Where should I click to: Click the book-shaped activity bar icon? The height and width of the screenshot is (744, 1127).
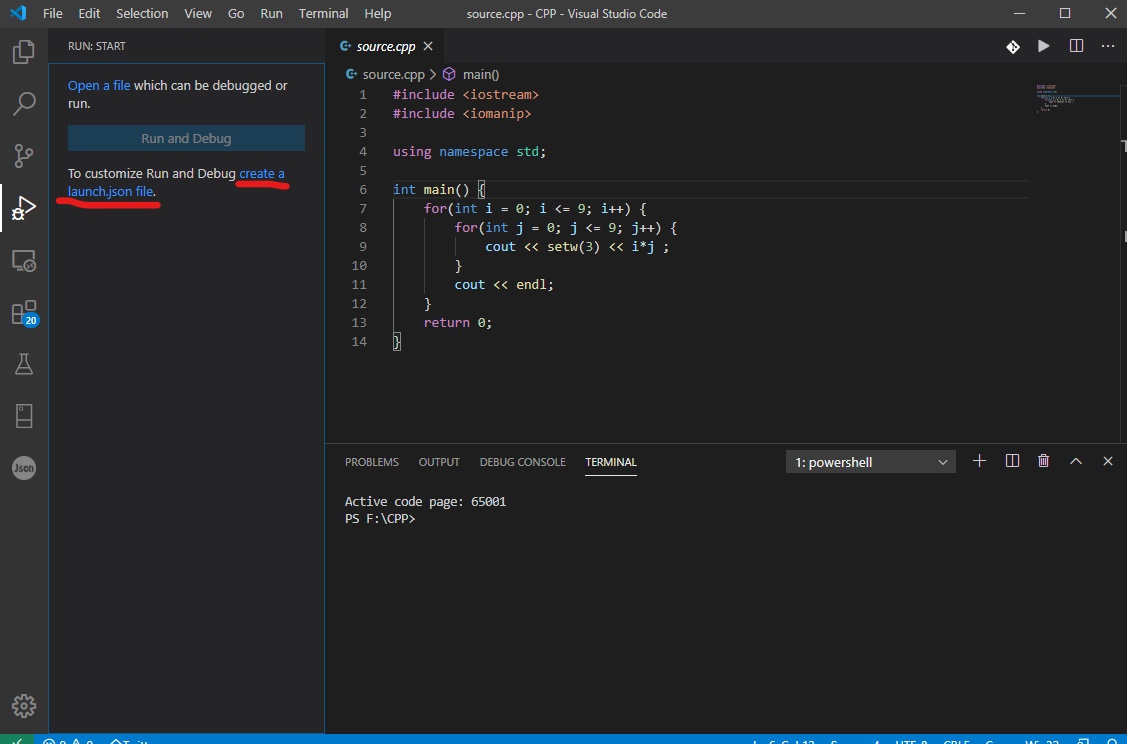pyautogui.click(x=24, y=416)
